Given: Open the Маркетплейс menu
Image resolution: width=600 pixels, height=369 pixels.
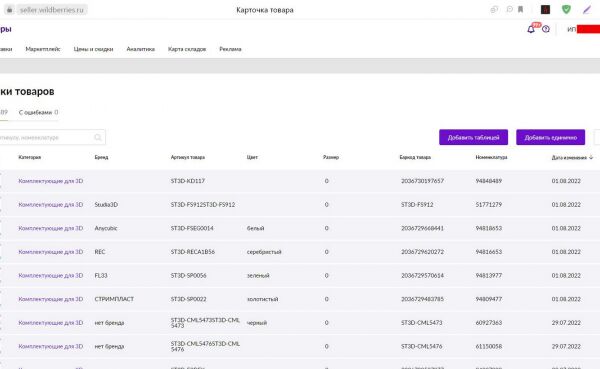Looking at the screenshot, I should [43, 49].
